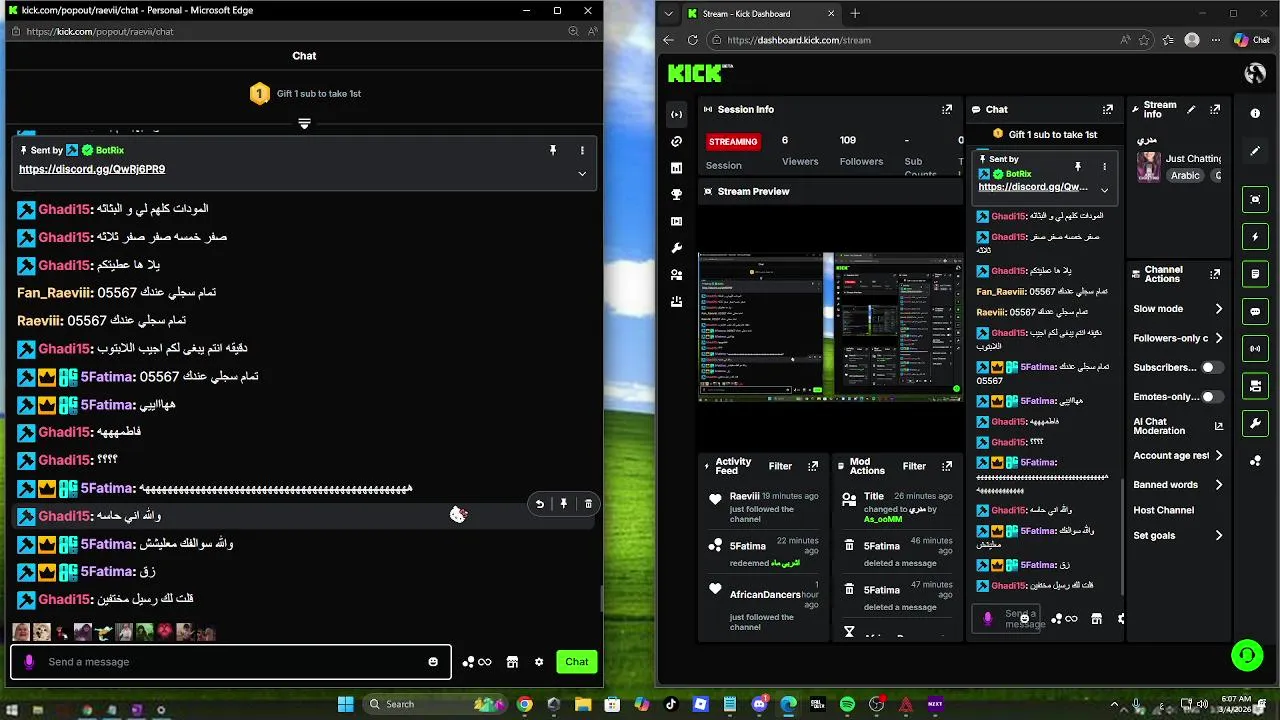Image resolution: width=1280 pixels, height=720 pixels.
Task: Toggle mod actions note widget in right rail
Action: click(1255, 274)
